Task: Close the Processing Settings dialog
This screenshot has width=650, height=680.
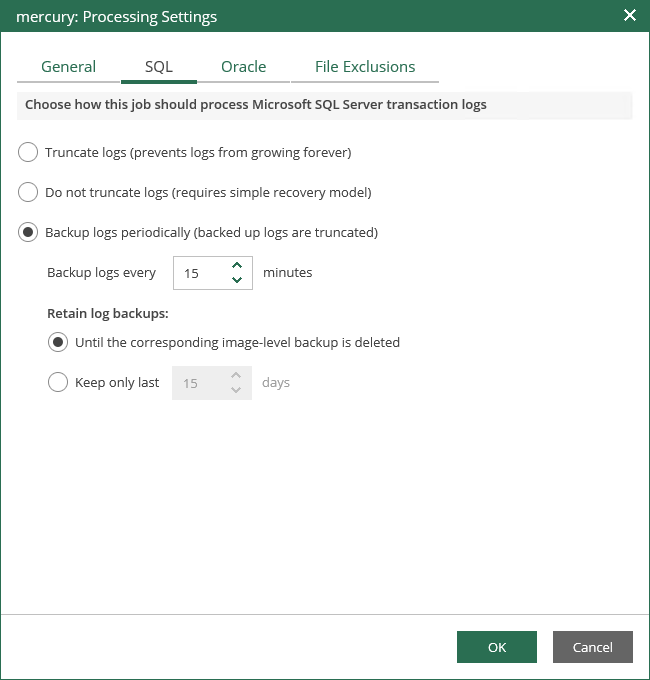Action: (630, 16)
